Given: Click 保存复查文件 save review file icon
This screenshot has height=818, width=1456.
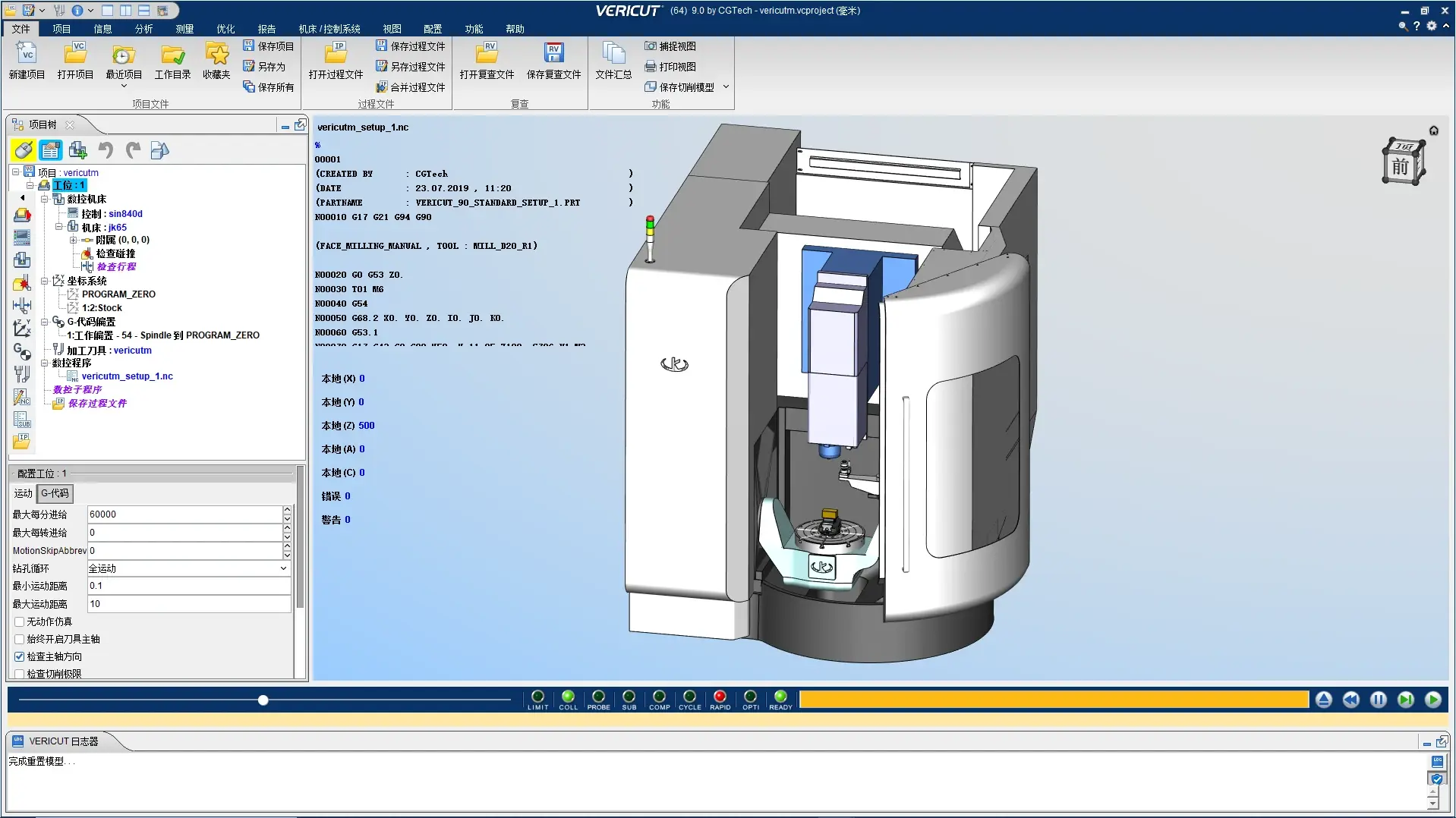Looking at the screenshot, I should tap(553, 61).
